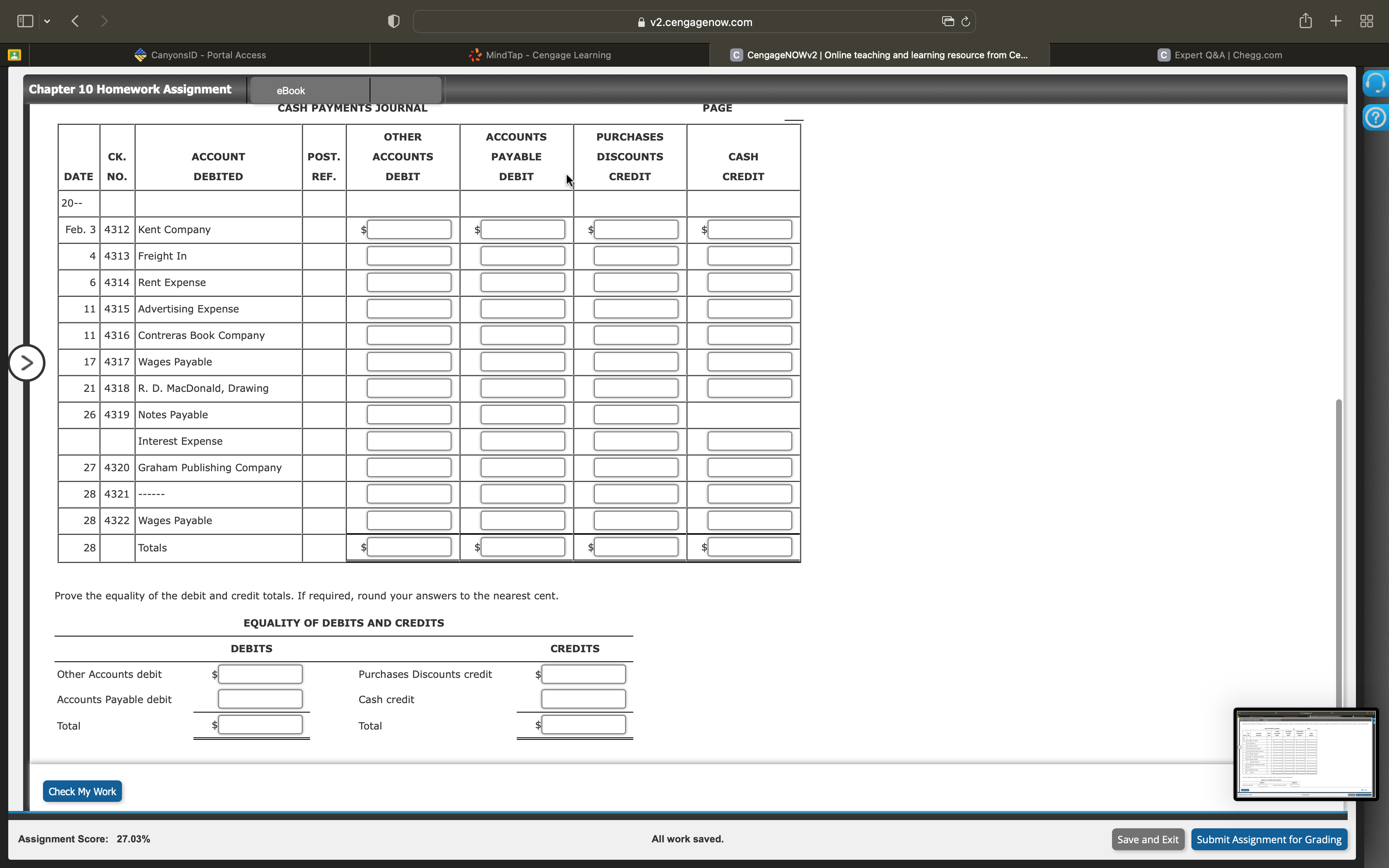Click Submit Assignment for Grading button

[1268, 839]
